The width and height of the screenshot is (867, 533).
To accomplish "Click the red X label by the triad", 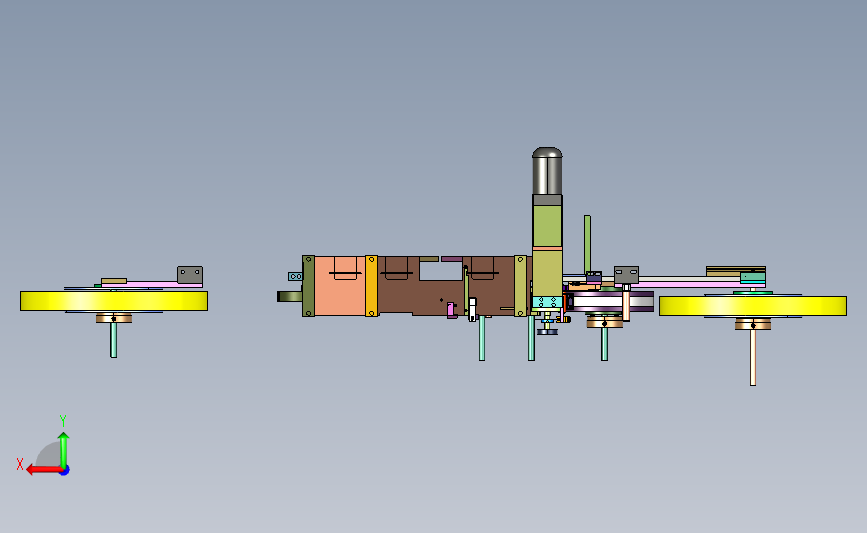I will click(20, 464).
